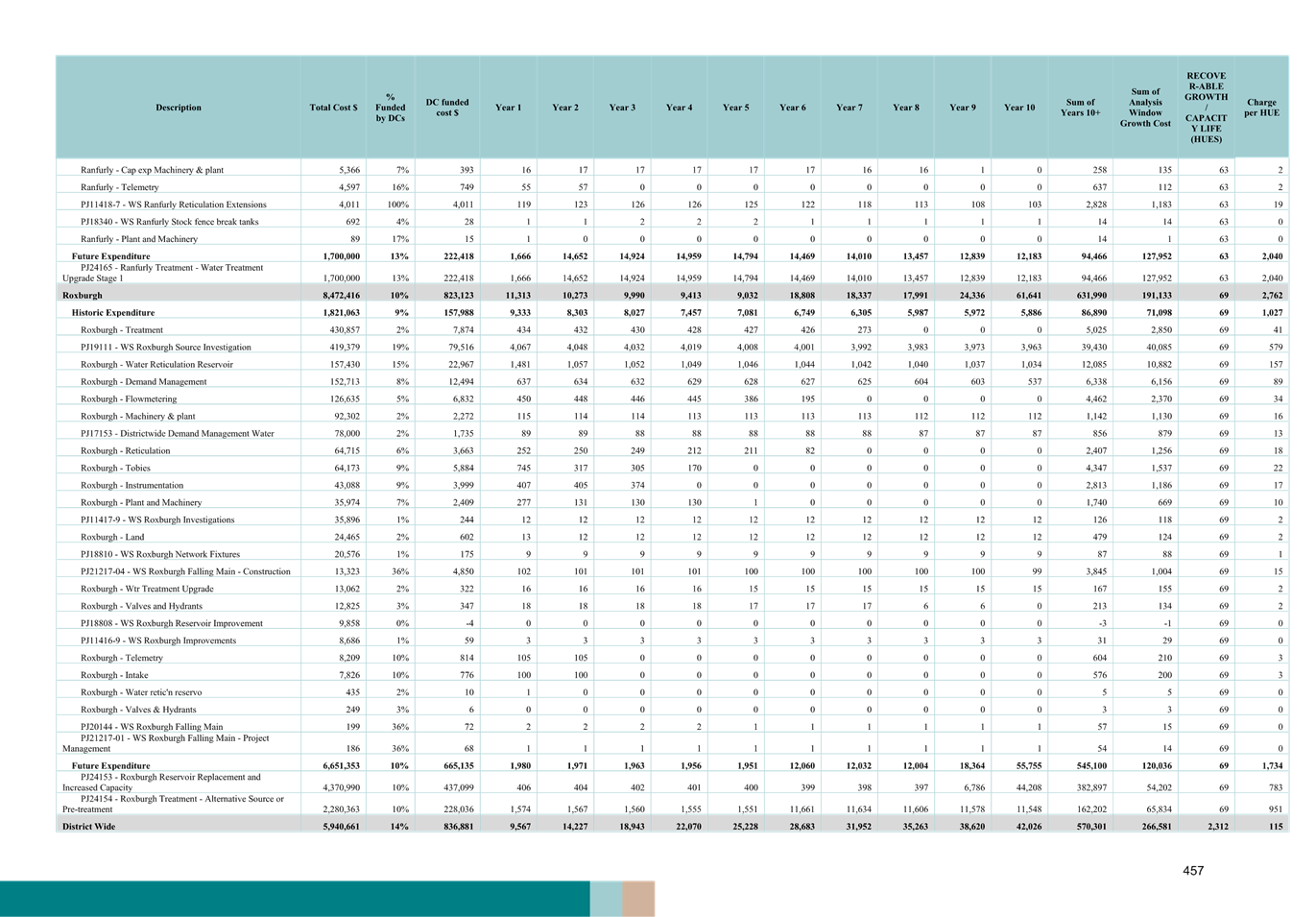
Task: Select the RECOVERABLE GROWTH / CAPACITY LIFE header
Action: (x=1206, y=106)
